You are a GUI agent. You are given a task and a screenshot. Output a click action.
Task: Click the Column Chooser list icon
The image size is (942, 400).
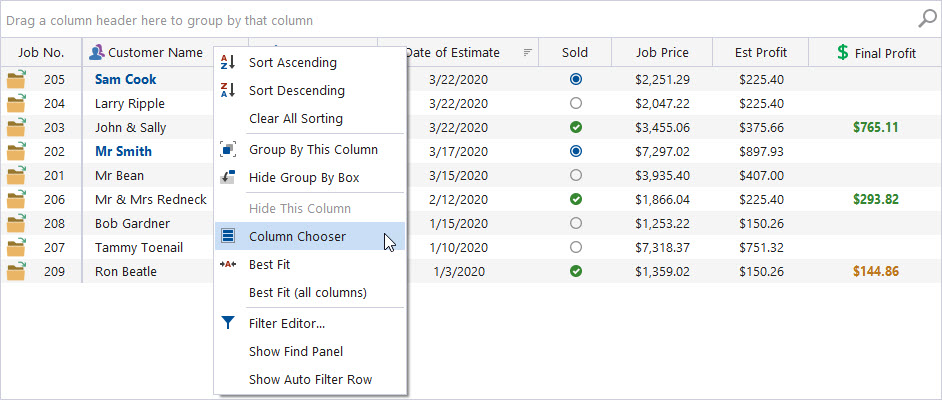[228, 236]
